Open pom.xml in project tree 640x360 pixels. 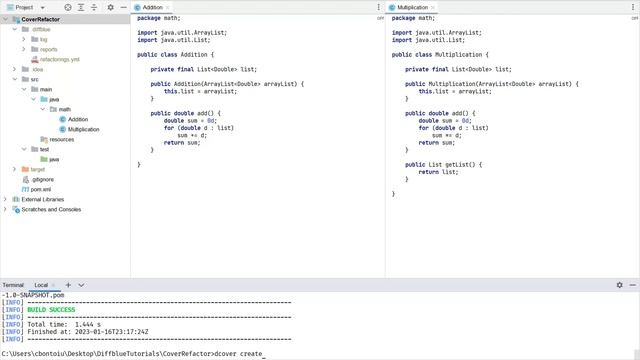click(41, 189)
